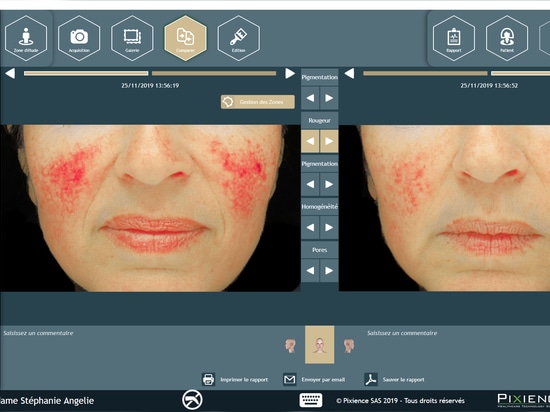Click Sauver le rapport

coord(403,380)
